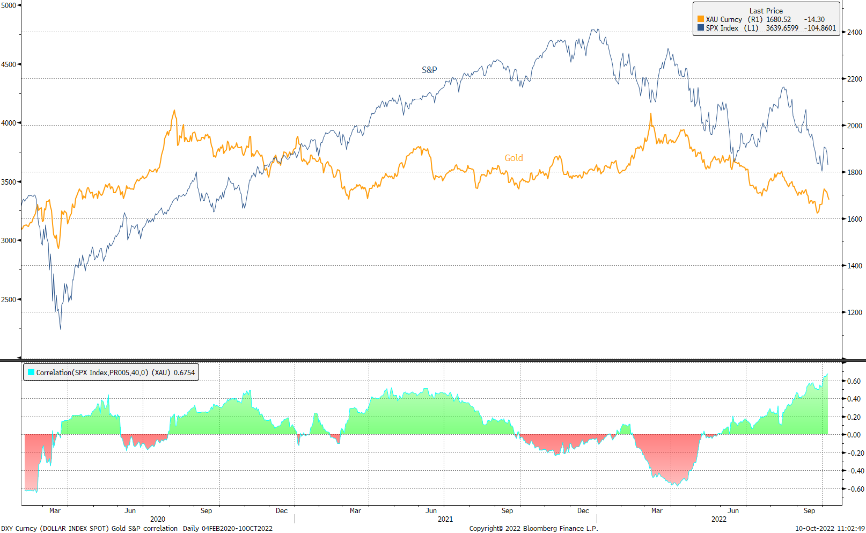Click the Last Price legend box

[767, 19]
